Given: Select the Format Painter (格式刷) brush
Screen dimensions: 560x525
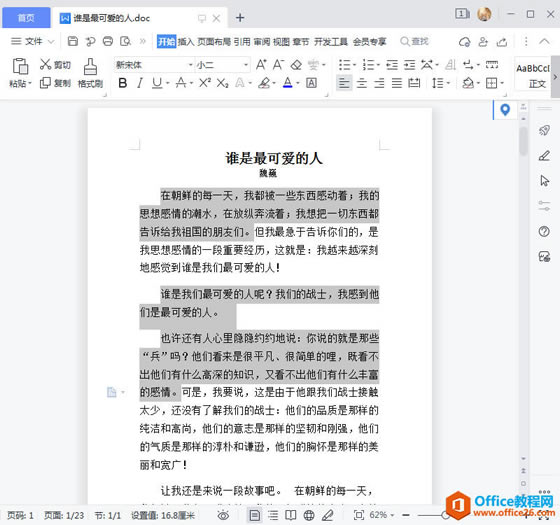Looking at the screenshot, I should [x=90, y=67].
